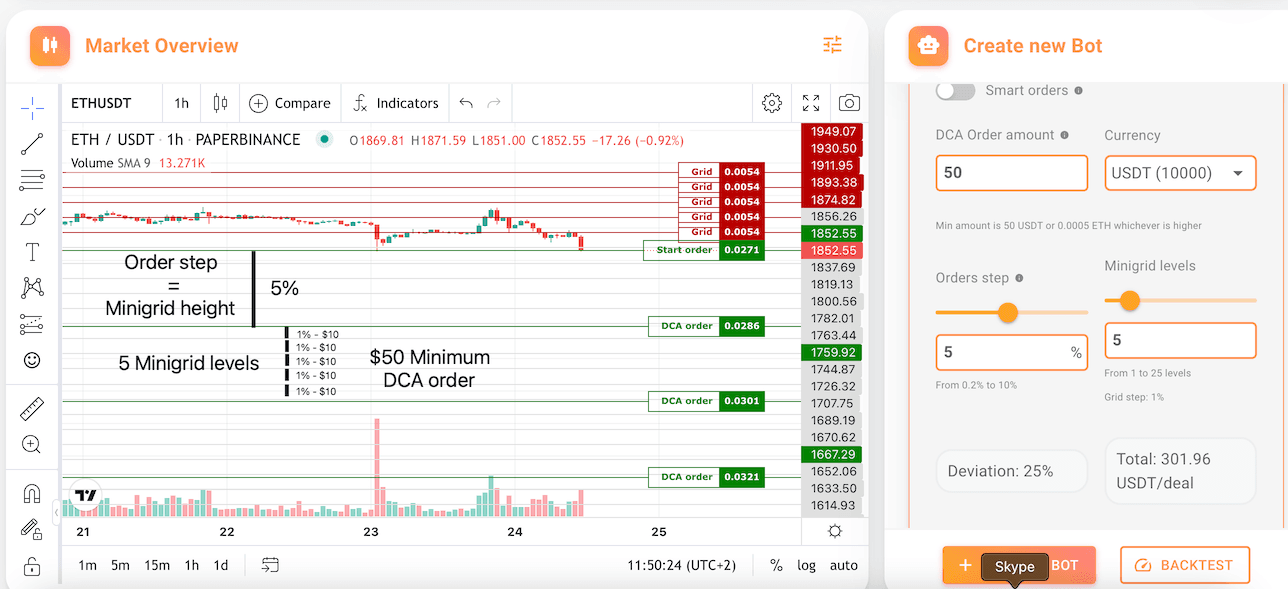Toggle auto scale on chart
Viewport: 1288px width, 589px height.
pyautogui.click(x=843, y=565)
